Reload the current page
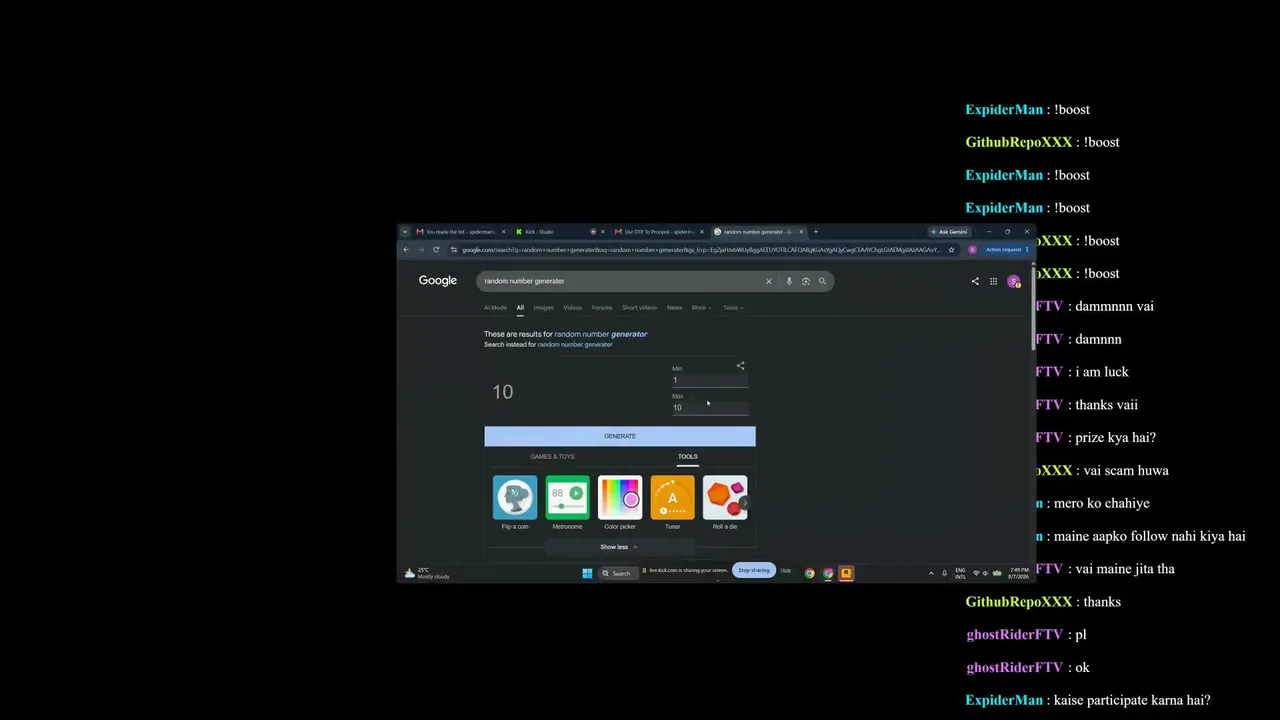1280x720 pixels. coord(436,250)
